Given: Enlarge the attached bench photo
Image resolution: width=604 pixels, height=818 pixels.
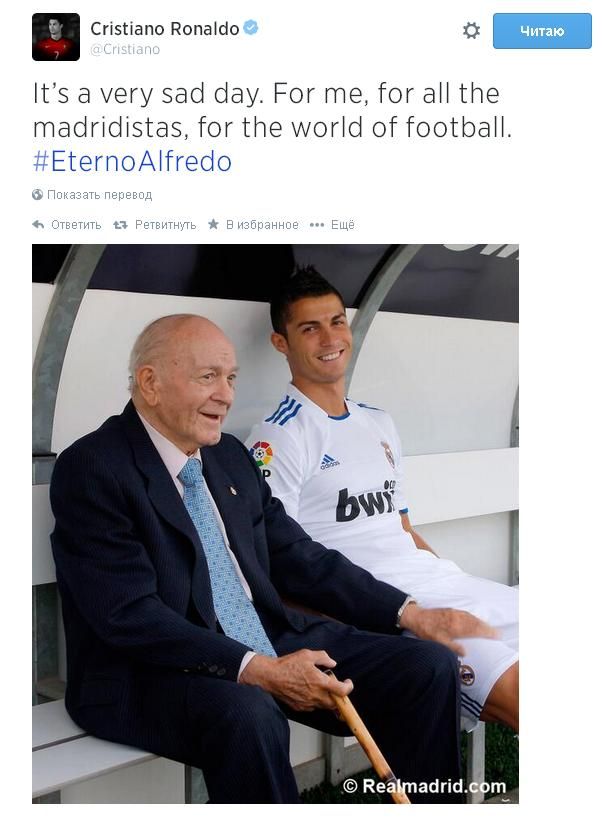Looking at the screenshot, I should [x=275, y=524].
